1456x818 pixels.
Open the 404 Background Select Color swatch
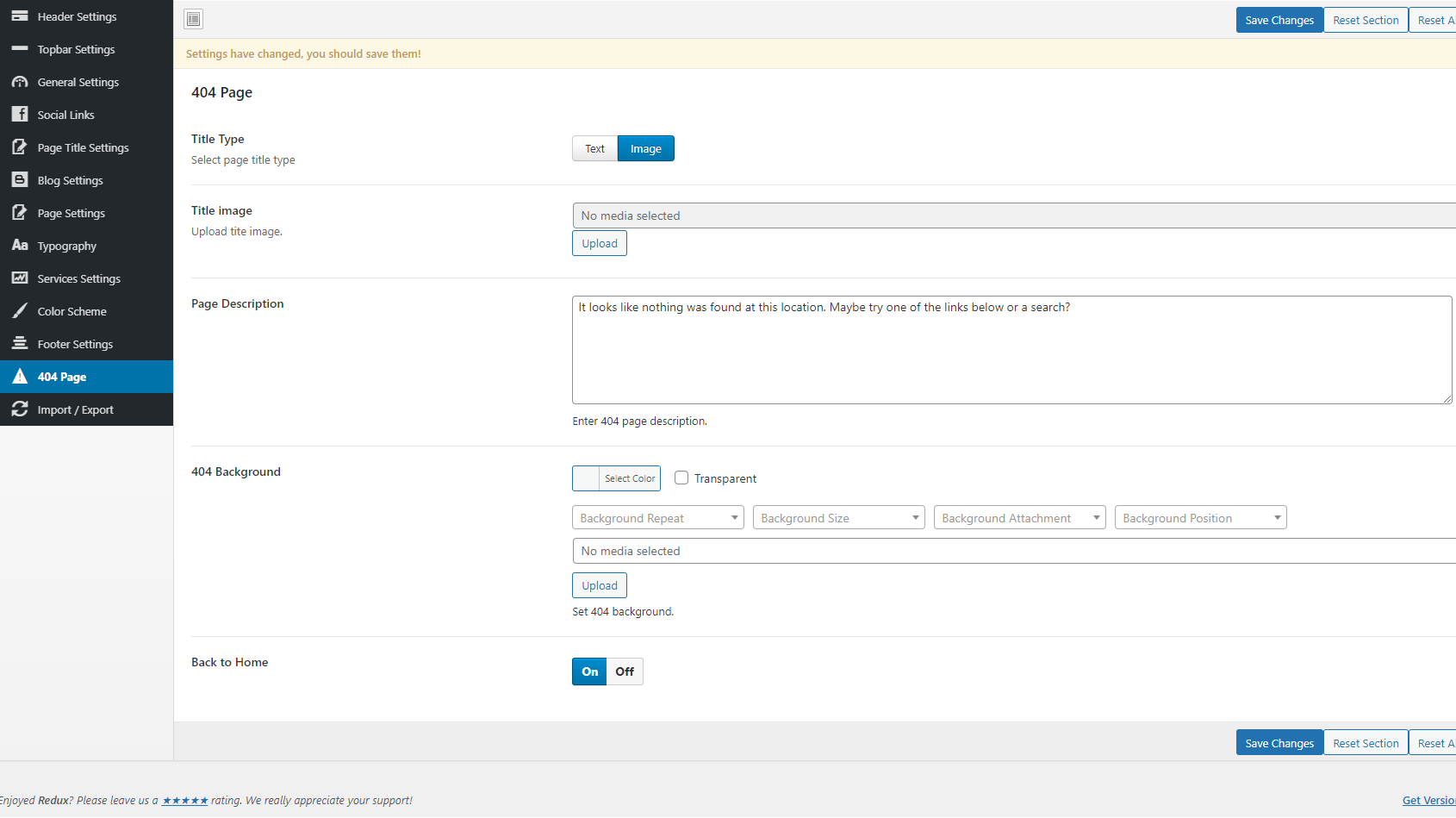(617, 478)
